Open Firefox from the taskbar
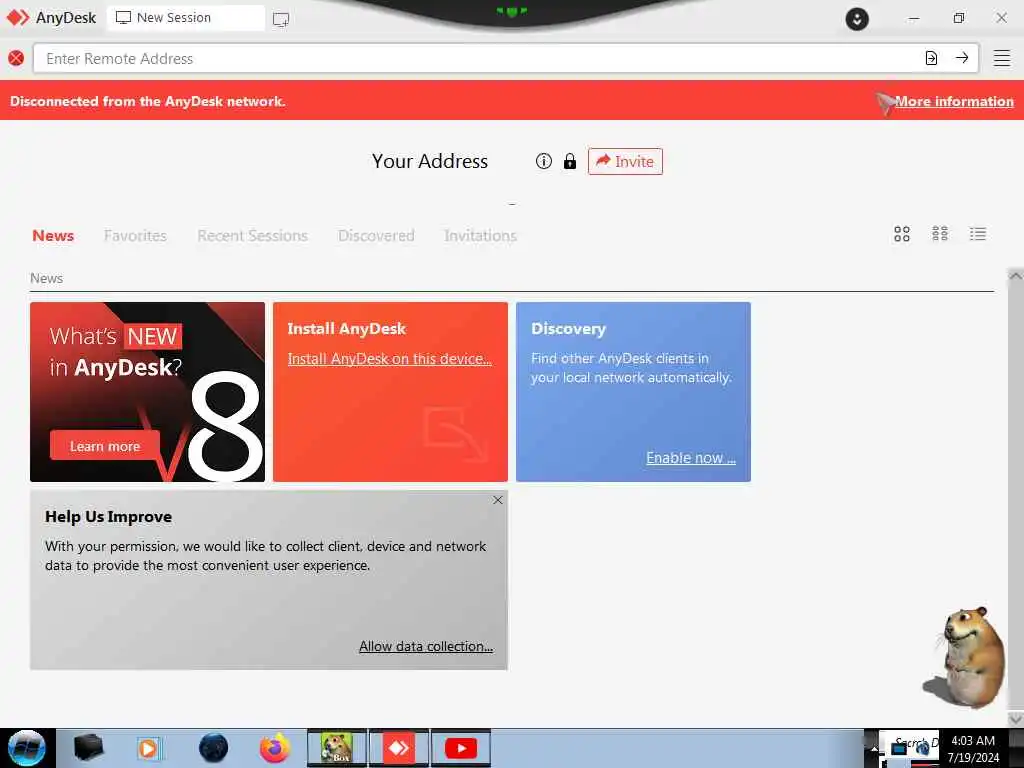This screenshot has height=768, width=1024. point(275,748)
